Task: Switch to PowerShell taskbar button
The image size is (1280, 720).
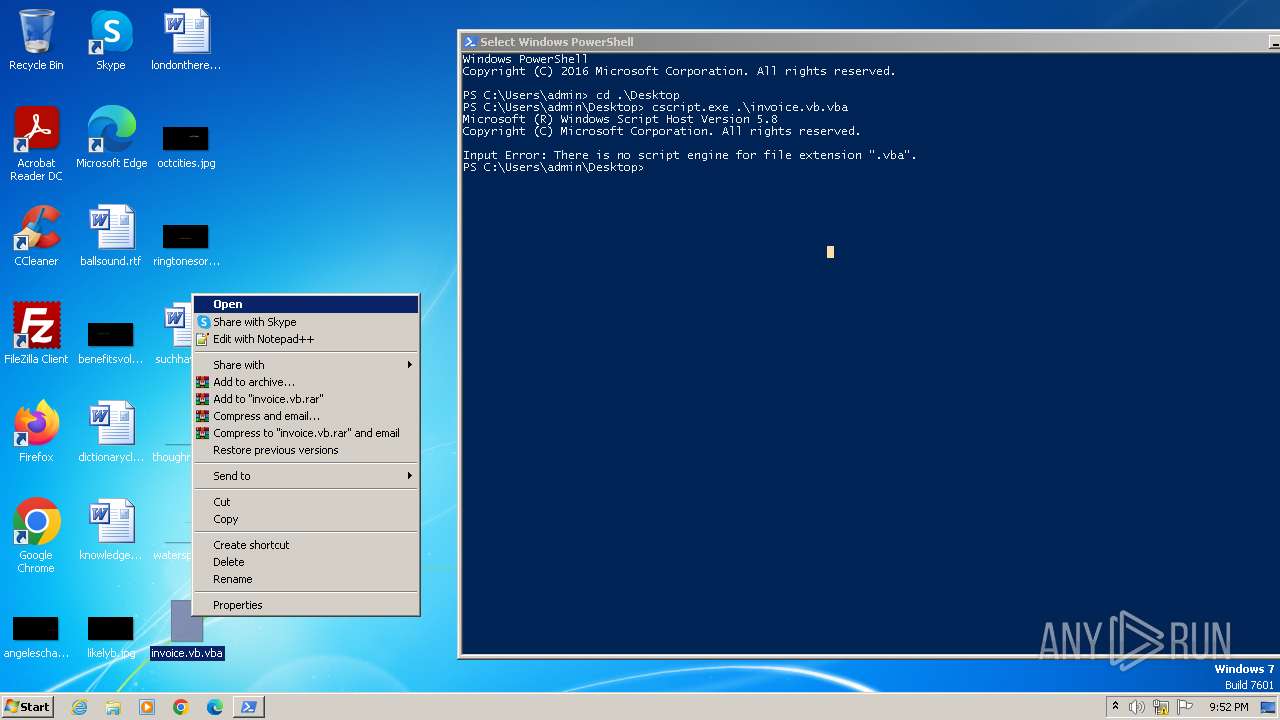Action: tap(249, 707)
